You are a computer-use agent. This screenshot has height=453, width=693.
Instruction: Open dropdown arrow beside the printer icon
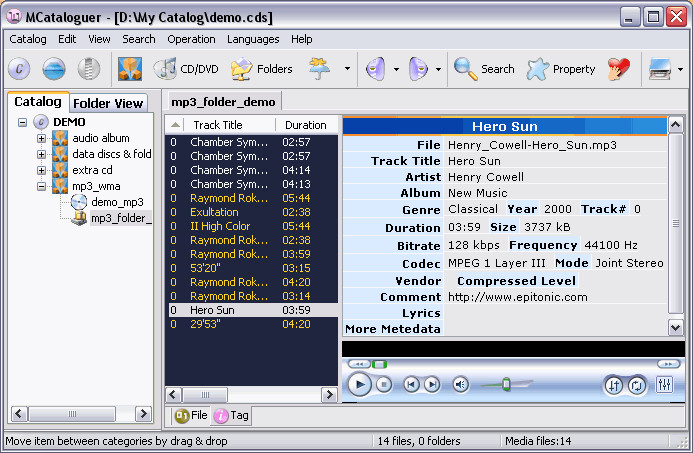tap(680, 69)
